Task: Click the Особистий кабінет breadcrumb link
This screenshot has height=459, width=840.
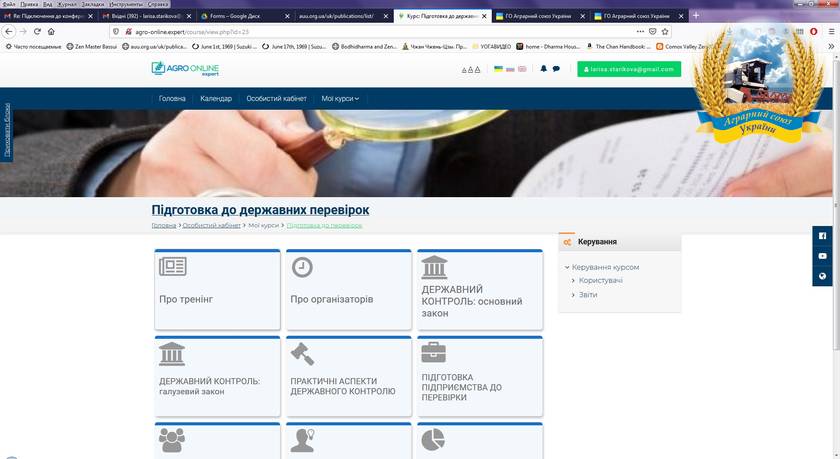Action: click(x=212, y=225)
